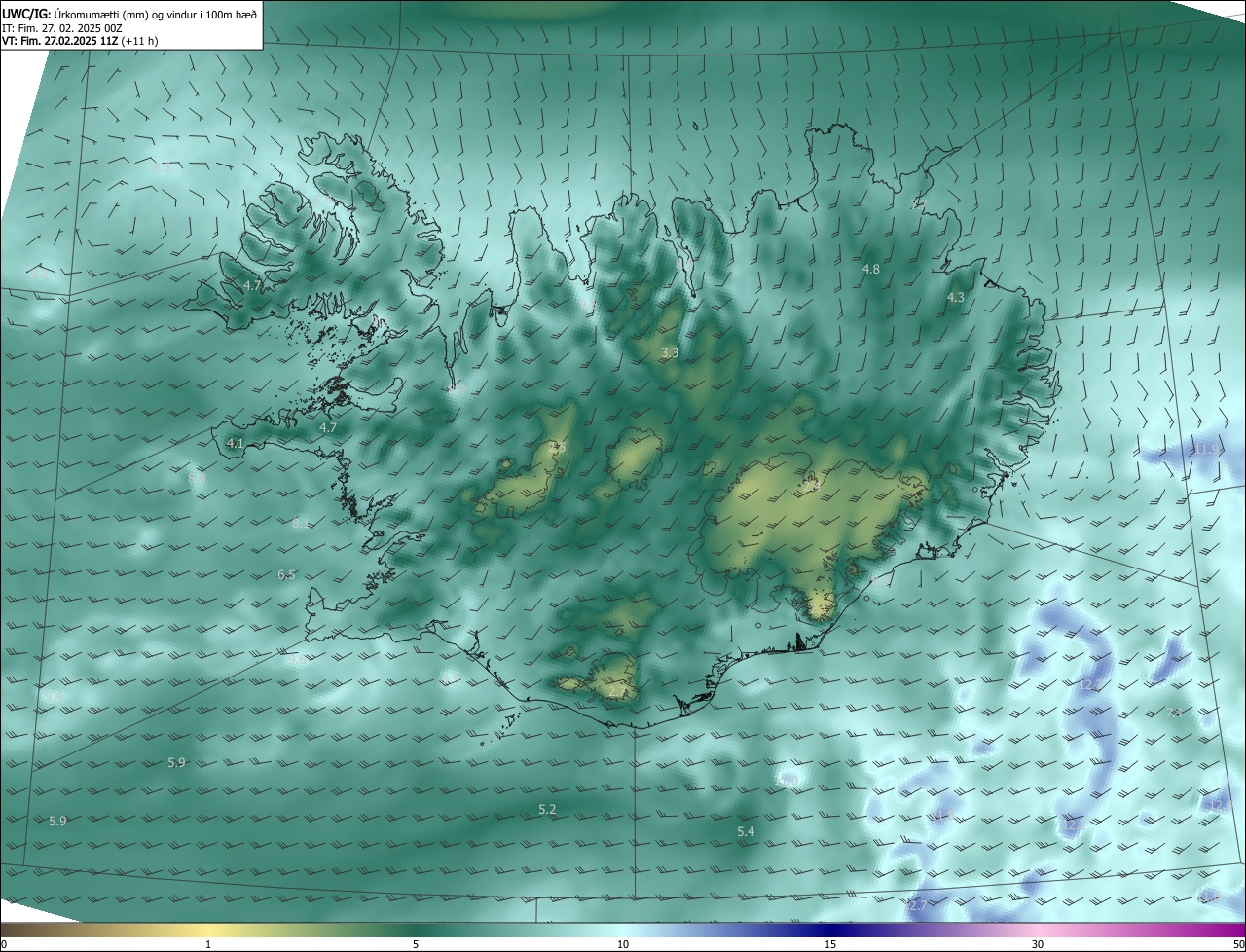Click the "4.1" value on the map
Image resolution: width=1246 pixels, height=952 pixels.
(235, 443)
